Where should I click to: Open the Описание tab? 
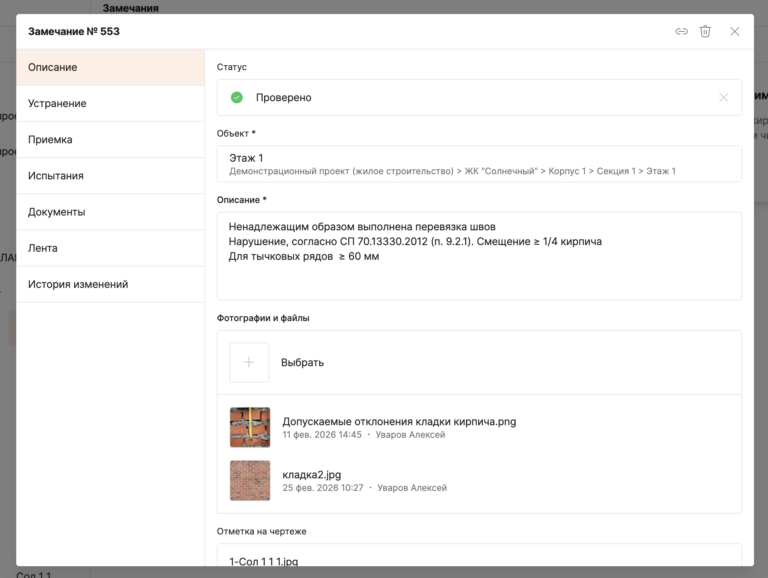[x=110, y=67]
